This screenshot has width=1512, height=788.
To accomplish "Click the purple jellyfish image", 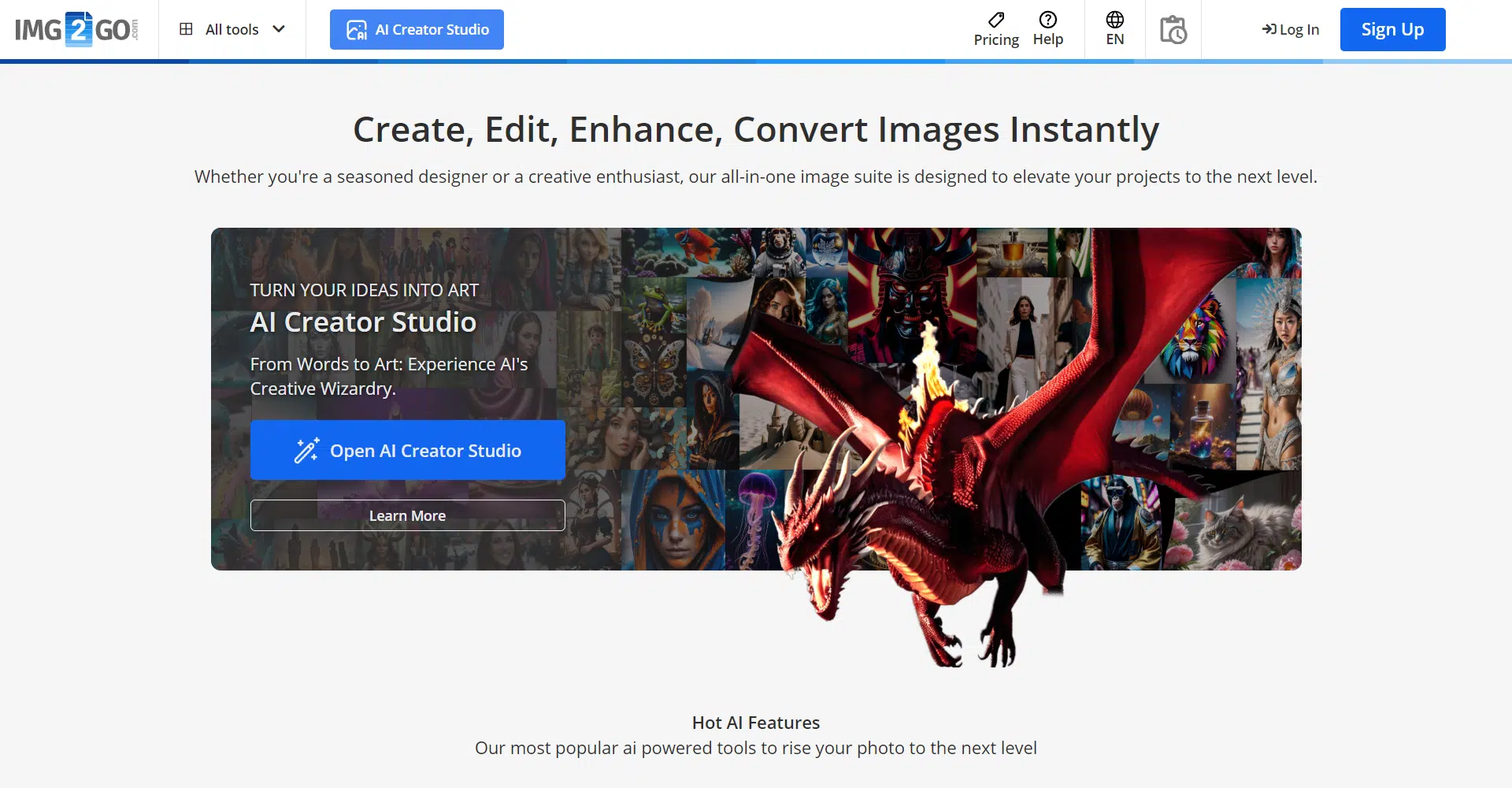I will (x=754, y=512).
